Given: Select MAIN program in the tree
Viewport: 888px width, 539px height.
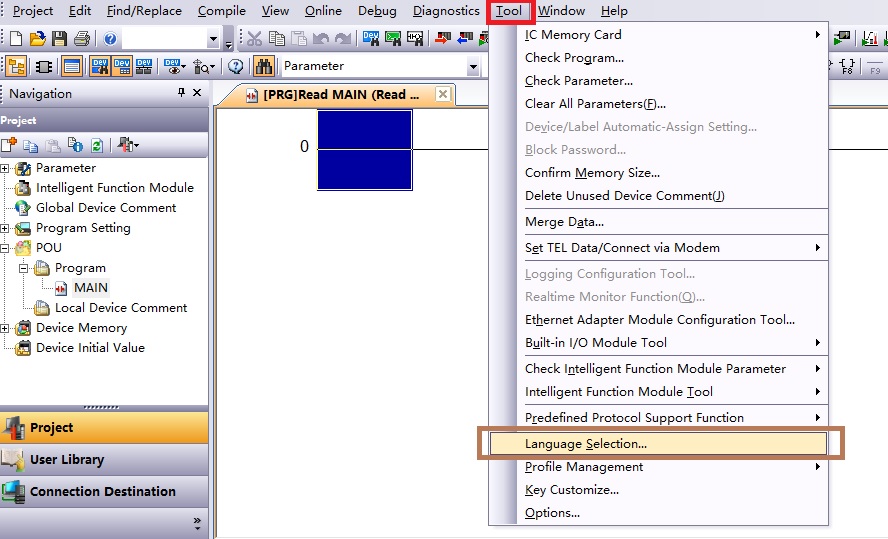Looking at the screenshot, I should pyautogui.click(x=91, y=288).
